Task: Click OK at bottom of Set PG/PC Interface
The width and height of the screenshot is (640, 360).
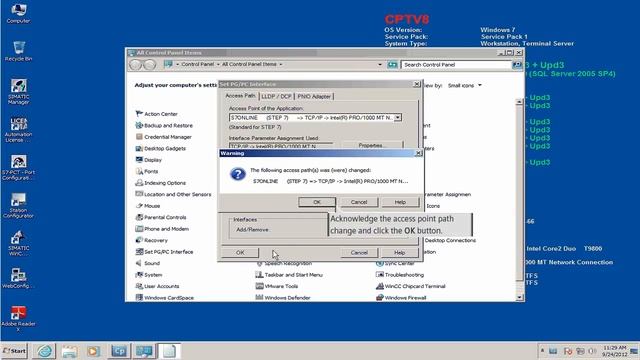Action: [240, 253]
